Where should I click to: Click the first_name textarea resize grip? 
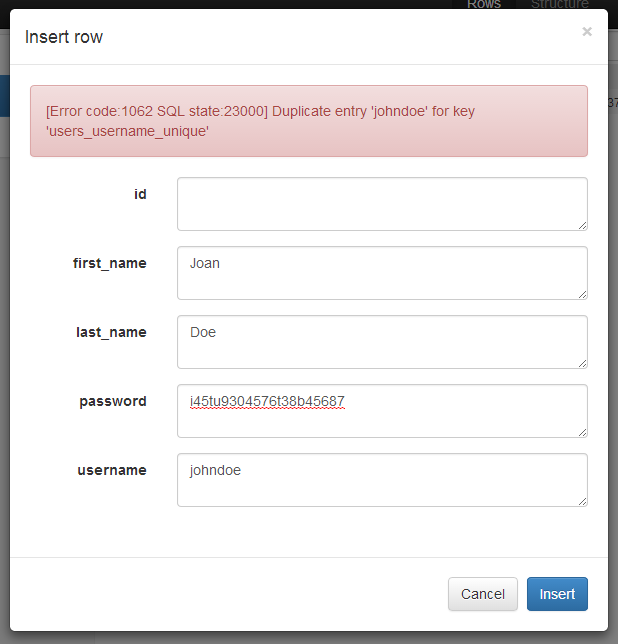point(582,294)
